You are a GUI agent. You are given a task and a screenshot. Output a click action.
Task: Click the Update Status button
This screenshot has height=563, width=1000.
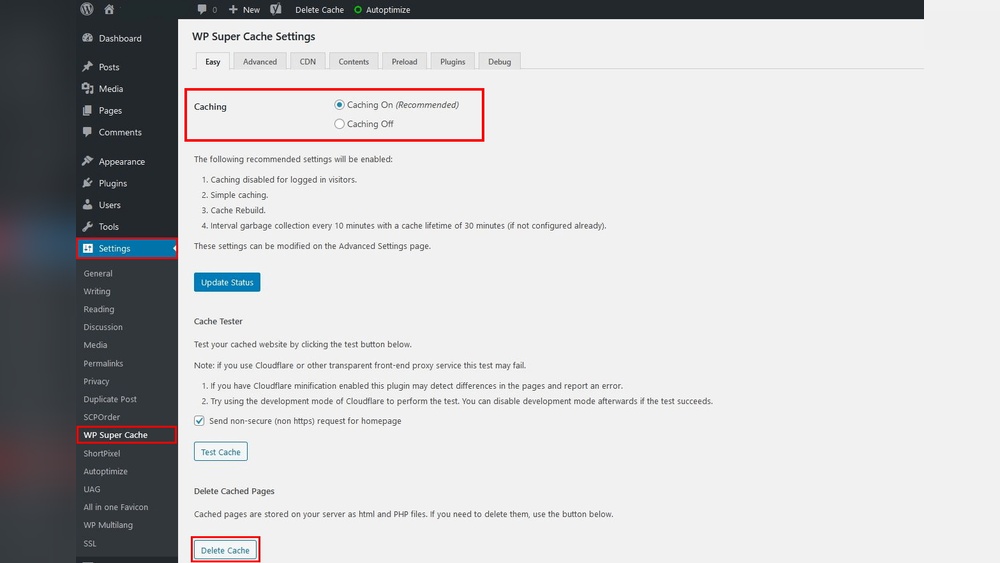pyautogui.click(x=227, y=282)
